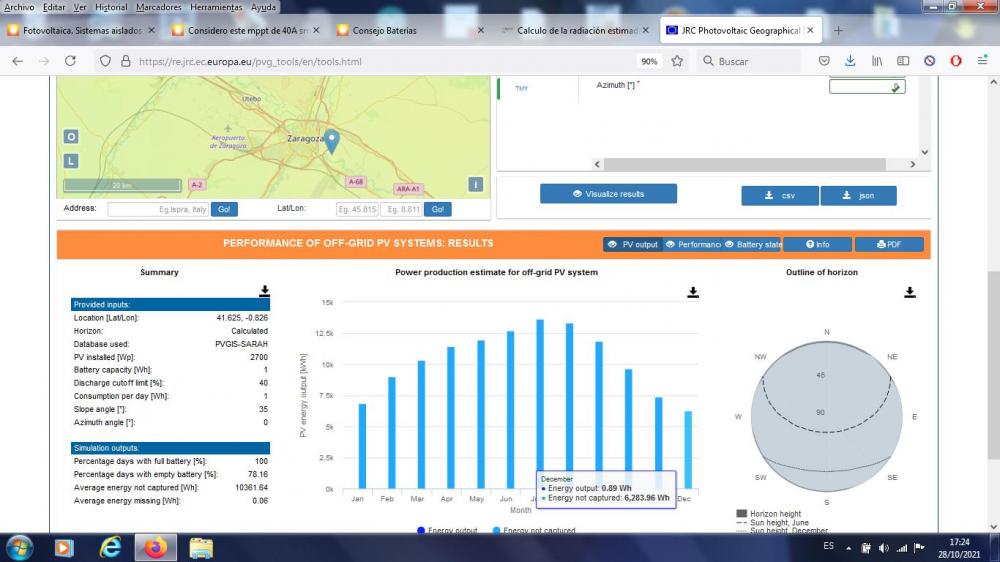Click the URL address bar
1000x562 pixels.
pyautogui.click(x=383, y=61)
